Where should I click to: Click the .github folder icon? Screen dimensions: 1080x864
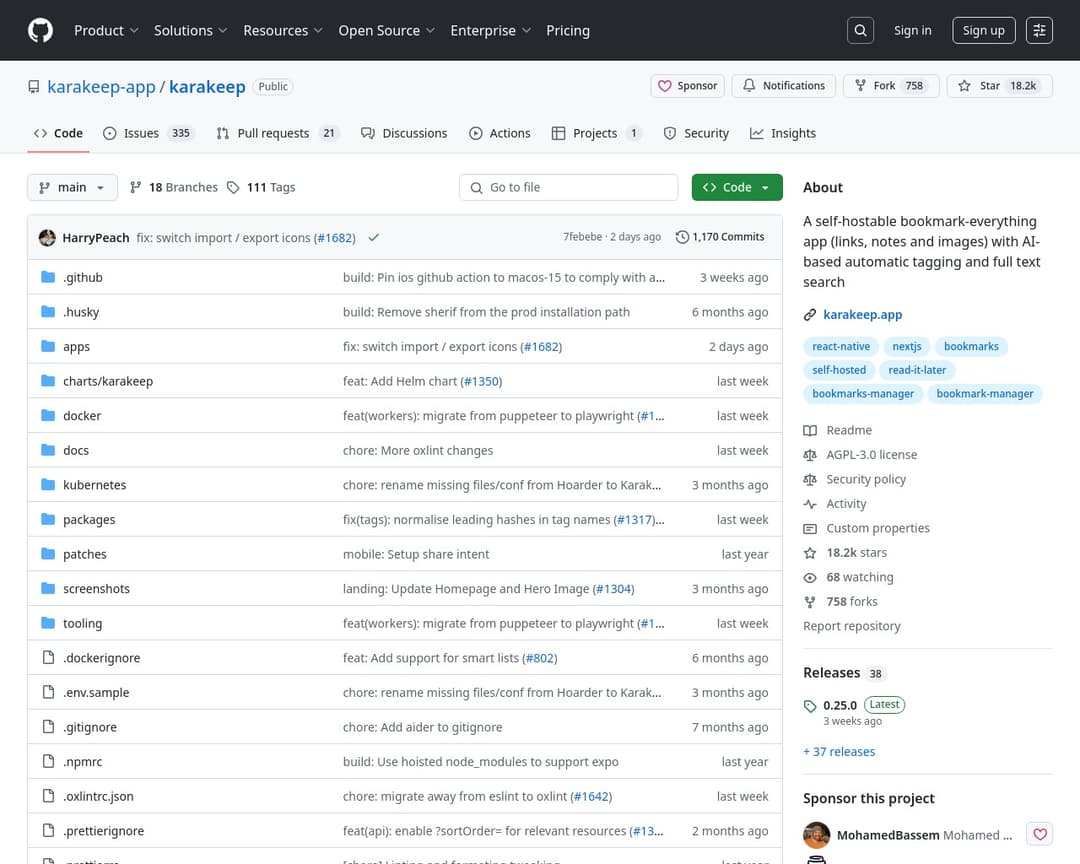point(48,277)
